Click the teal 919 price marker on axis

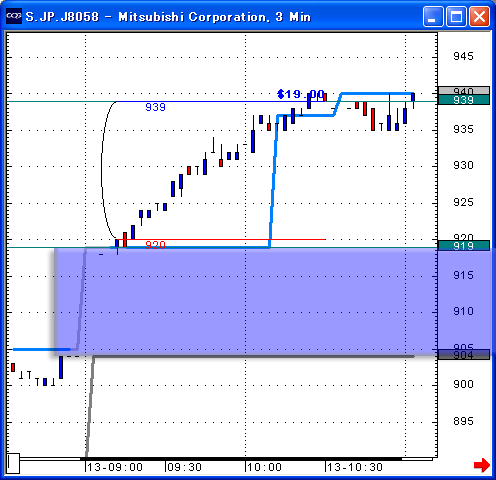[x=464, y=246]
